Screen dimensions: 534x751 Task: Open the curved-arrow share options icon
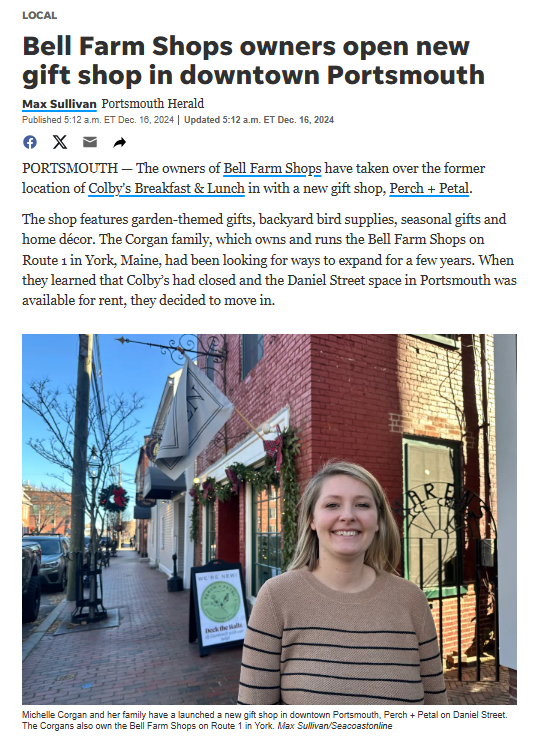(x=120, y=142)
